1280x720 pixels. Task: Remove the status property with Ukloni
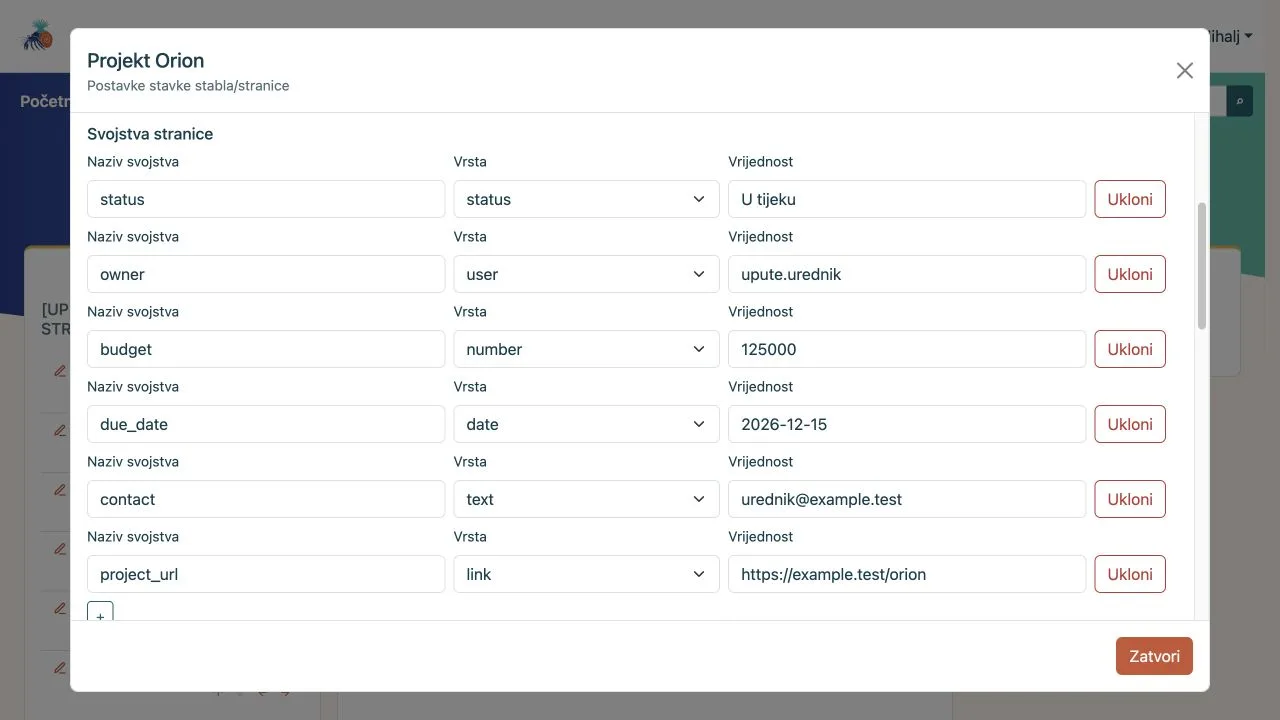tap(1130, 199)
